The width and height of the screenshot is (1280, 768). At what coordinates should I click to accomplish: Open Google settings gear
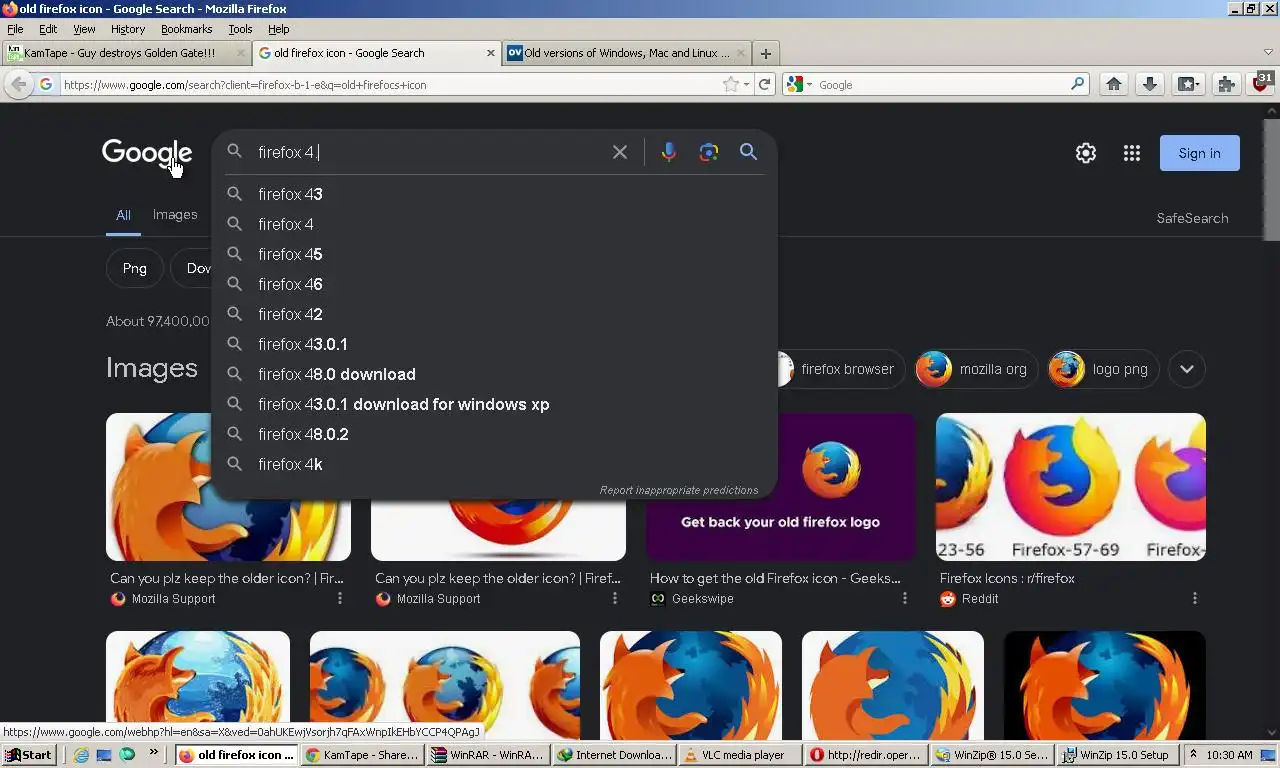(x=1086, y=153)
